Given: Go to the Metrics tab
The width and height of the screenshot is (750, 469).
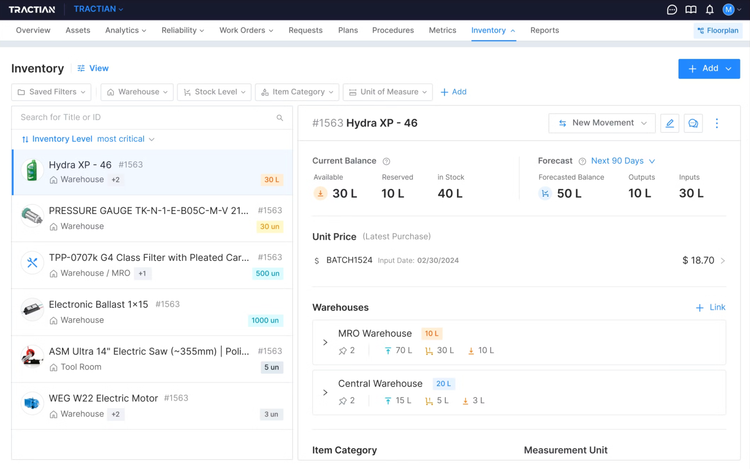Looking at the screenshot, I should [x=442, y=30].
